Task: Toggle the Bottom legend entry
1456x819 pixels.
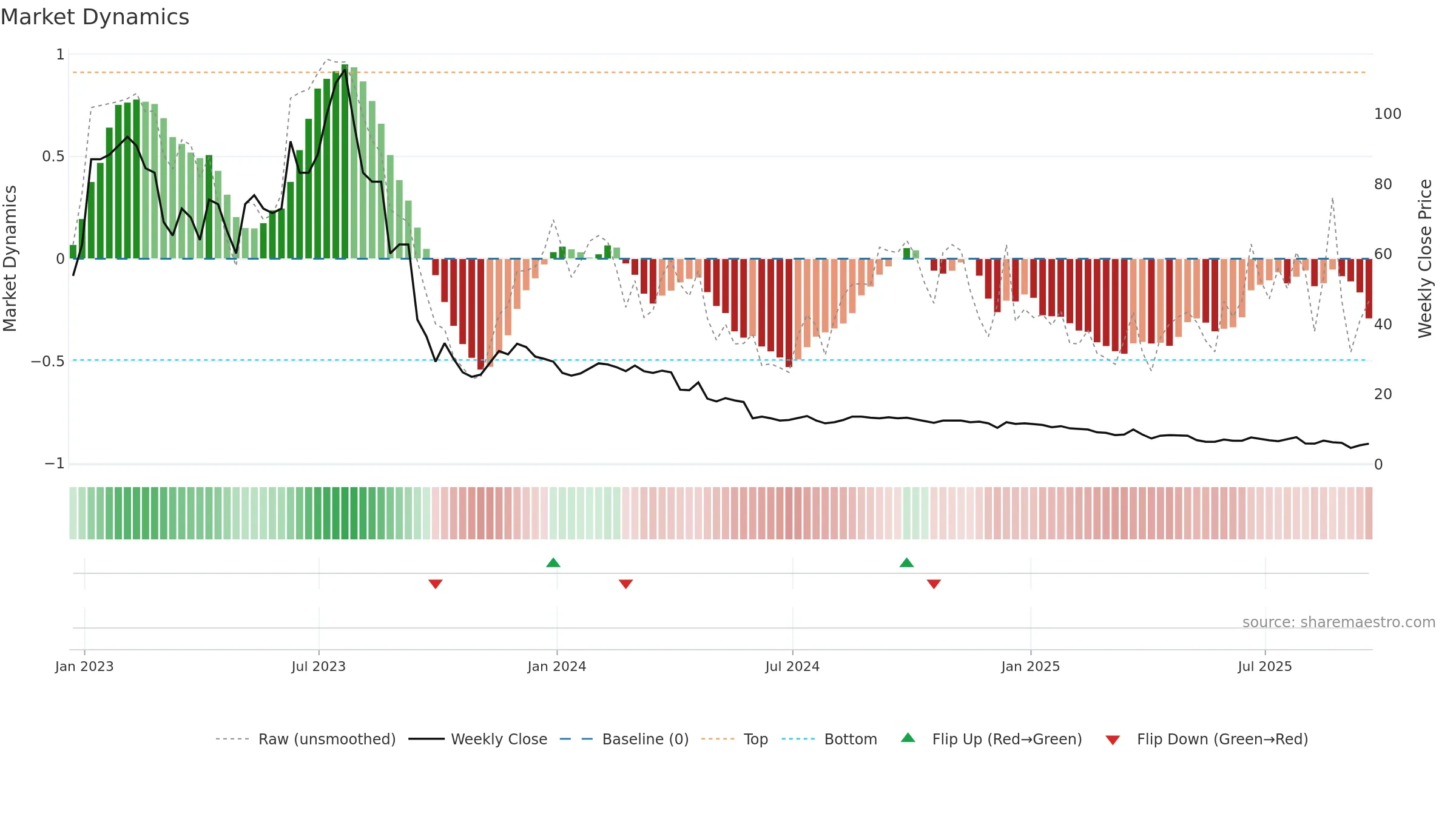Action: pos(829,739)
